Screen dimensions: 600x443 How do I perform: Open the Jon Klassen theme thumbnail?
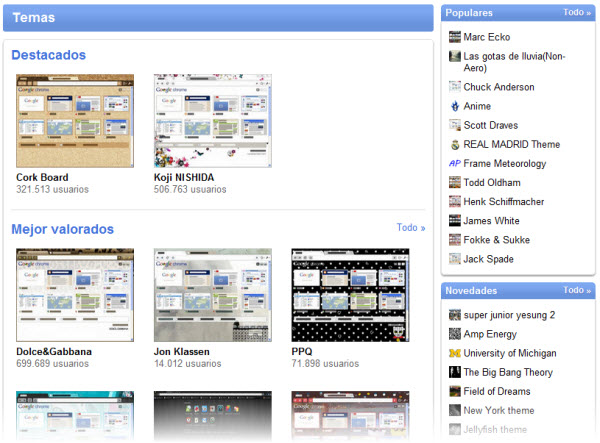(x=213, y=295)
